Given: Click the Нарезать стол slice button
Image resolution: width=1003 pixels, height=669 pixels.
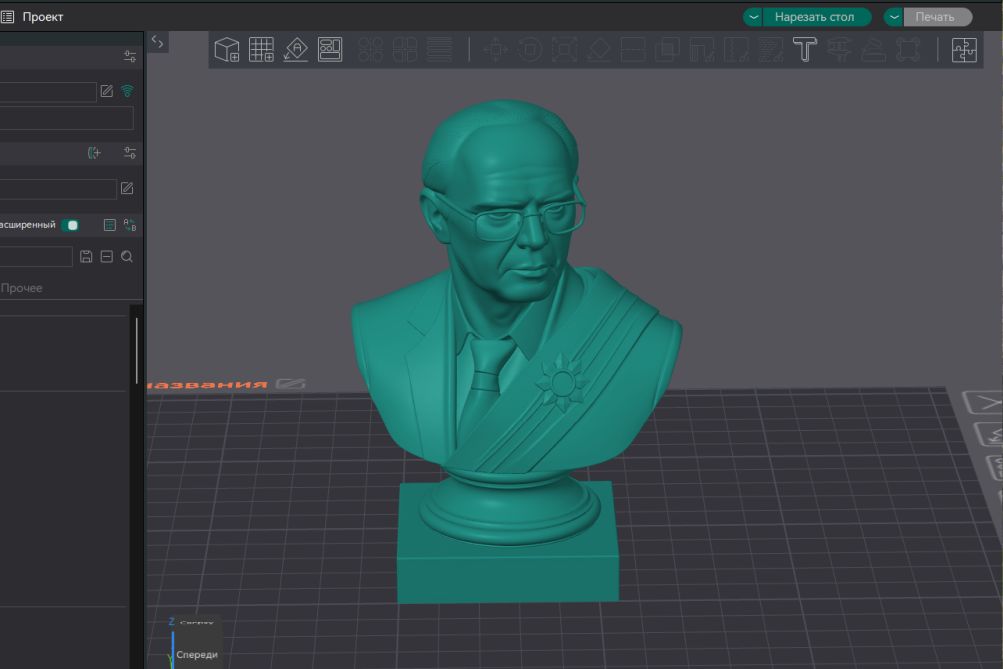Looking at the screenshot, I should pos(817,17).
